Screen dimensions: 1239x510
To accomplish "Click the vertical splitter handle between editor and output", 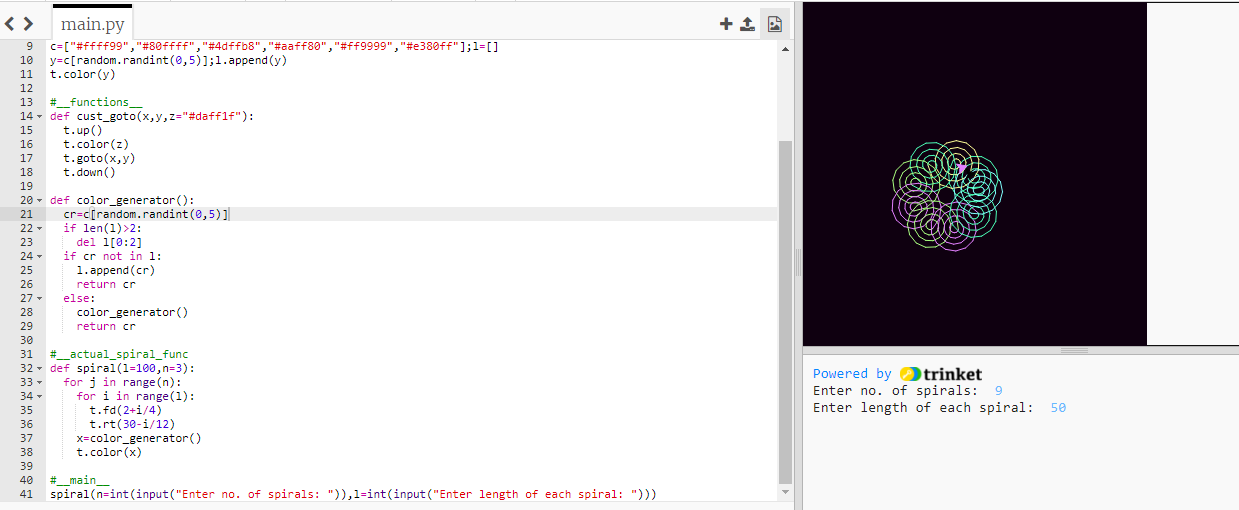I will click(798, 263).
